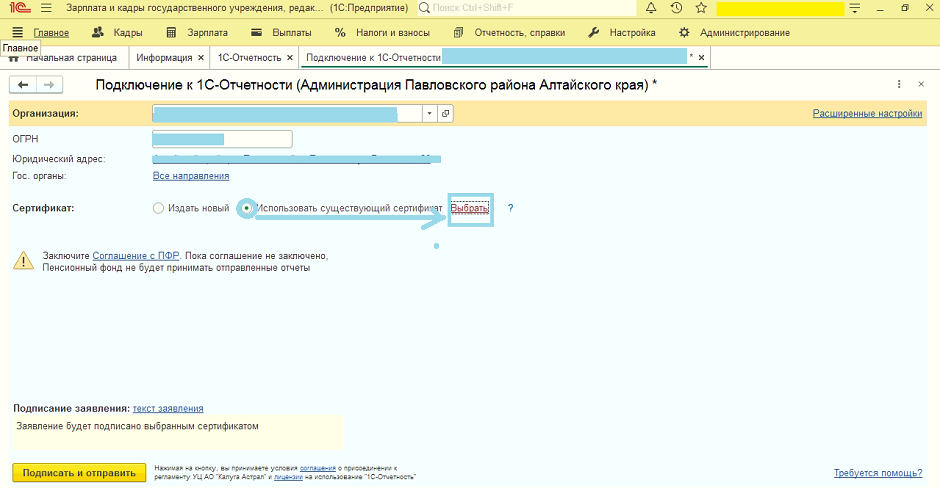Open the Соглашение с ПФР link
This screenshot has width=940, height=488.
(135, 256)
